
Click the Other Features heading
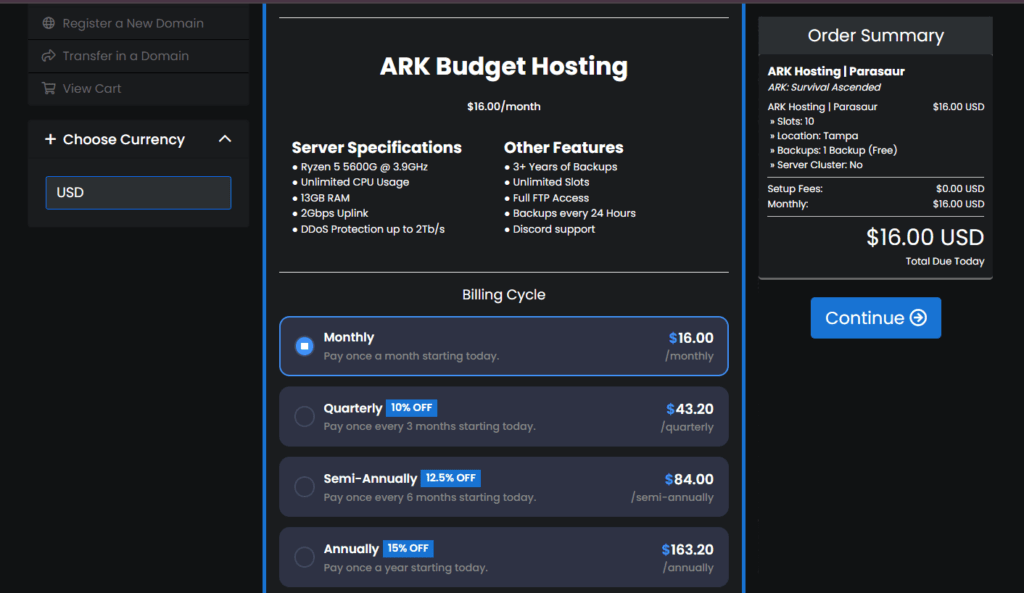tap(564, 148)
